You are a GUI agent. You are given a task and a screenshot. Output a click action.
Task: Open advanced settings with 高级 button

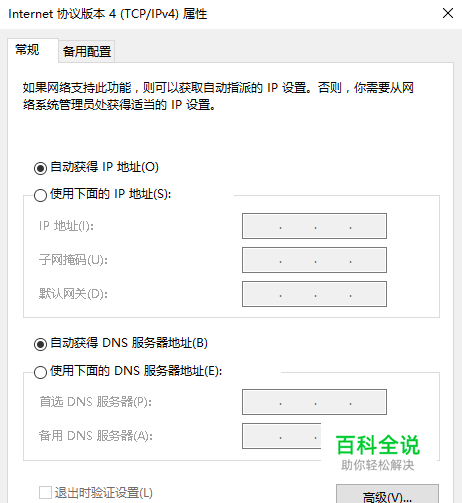click(387, 494)
